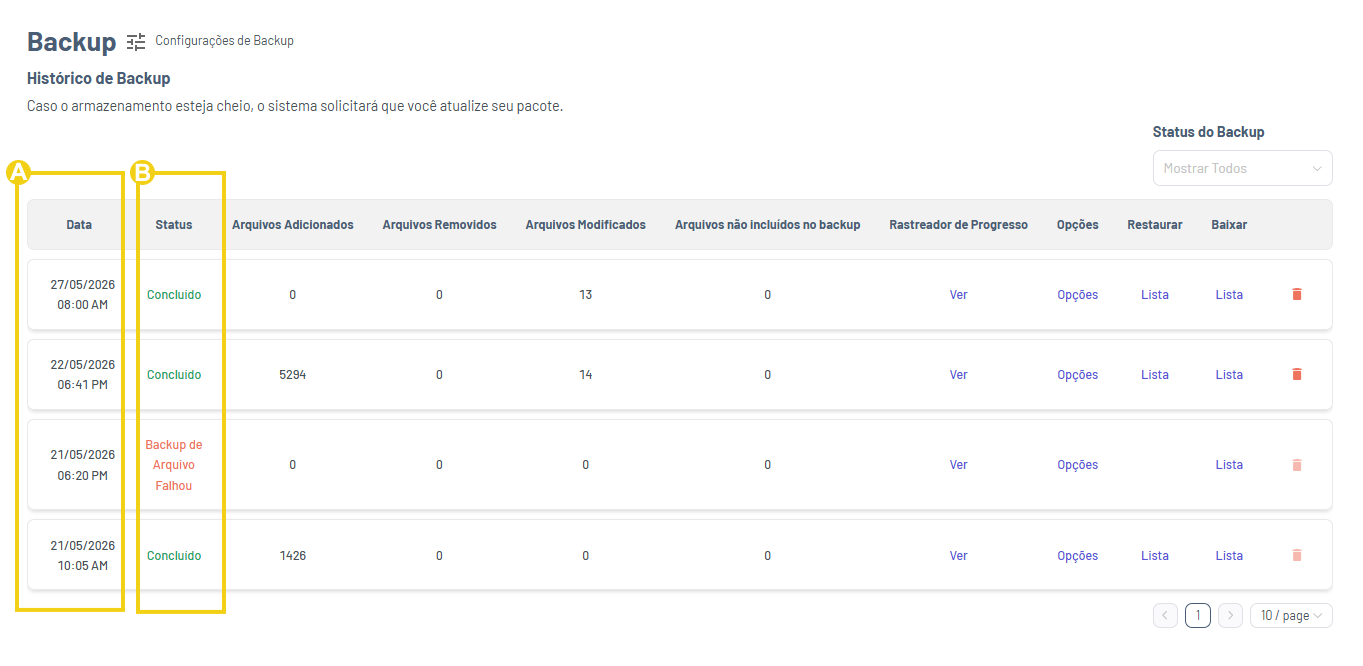The width and height of the screenshot is (1363, 666).
Task: Select Concluído status of 21/05/2026 10:05 AM row
Action: point(174,556)
